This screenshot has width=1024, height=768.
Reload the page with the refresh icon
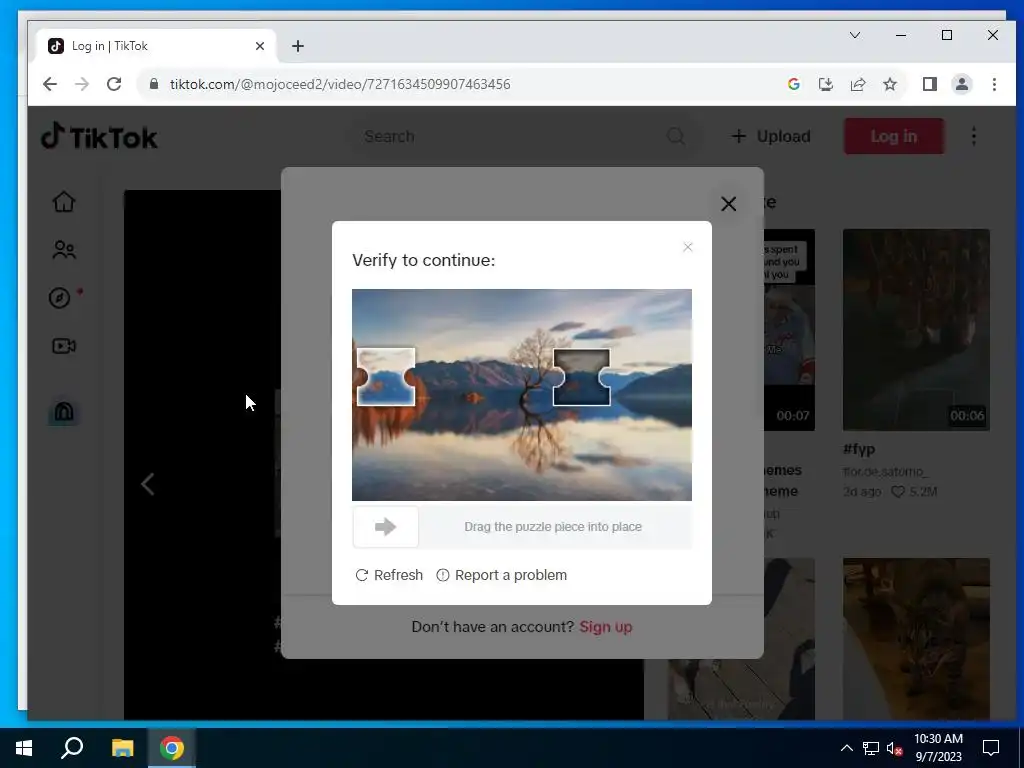tap(114, 84)
